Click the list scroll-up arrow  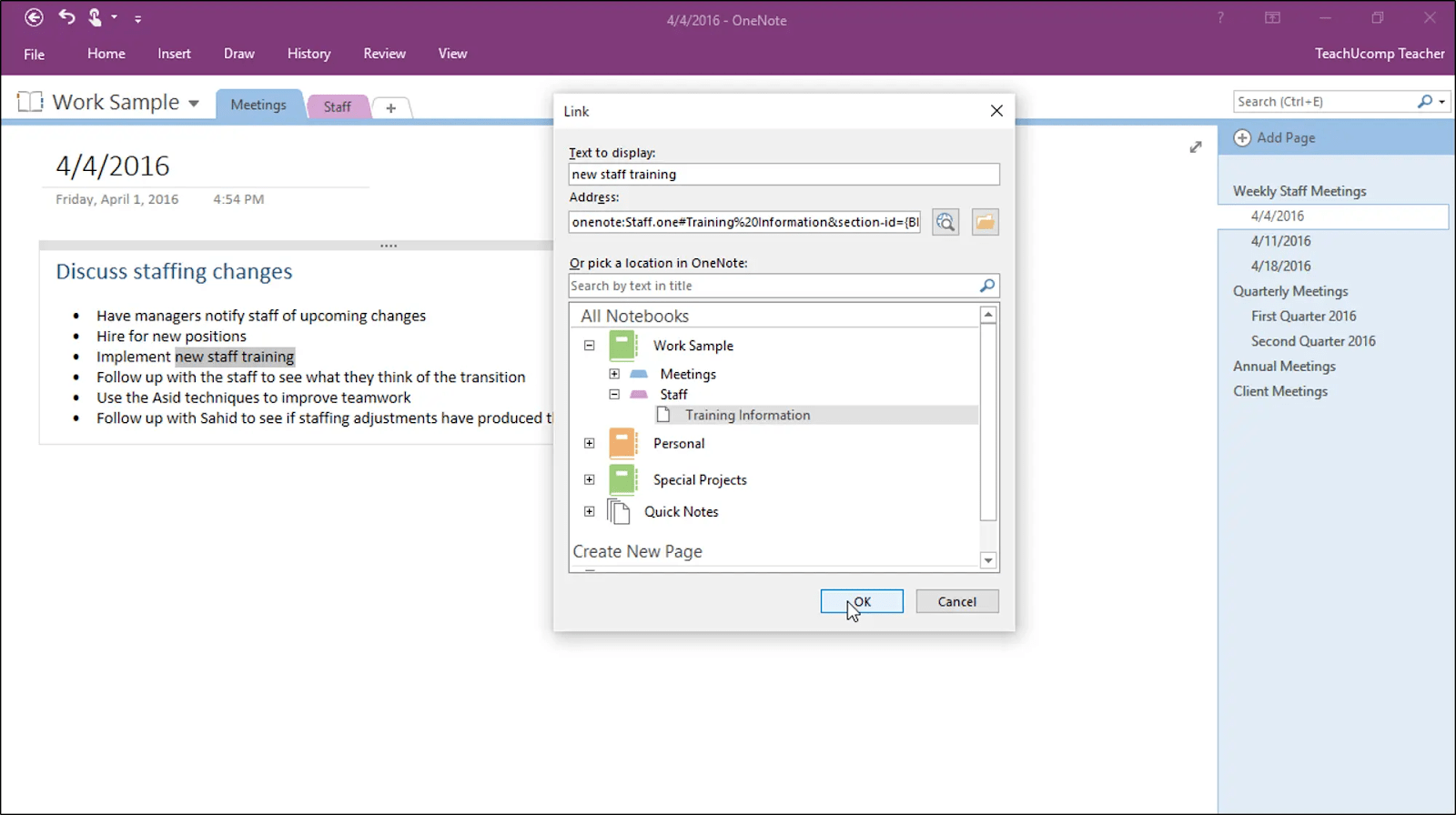(x=988, y=315)
